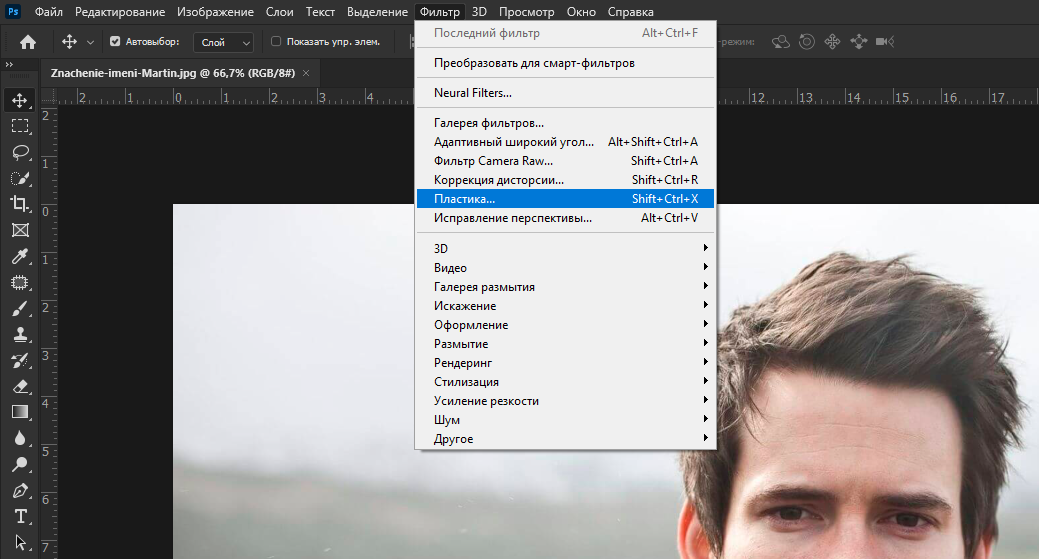Open the Слои menu

(280, 12)
